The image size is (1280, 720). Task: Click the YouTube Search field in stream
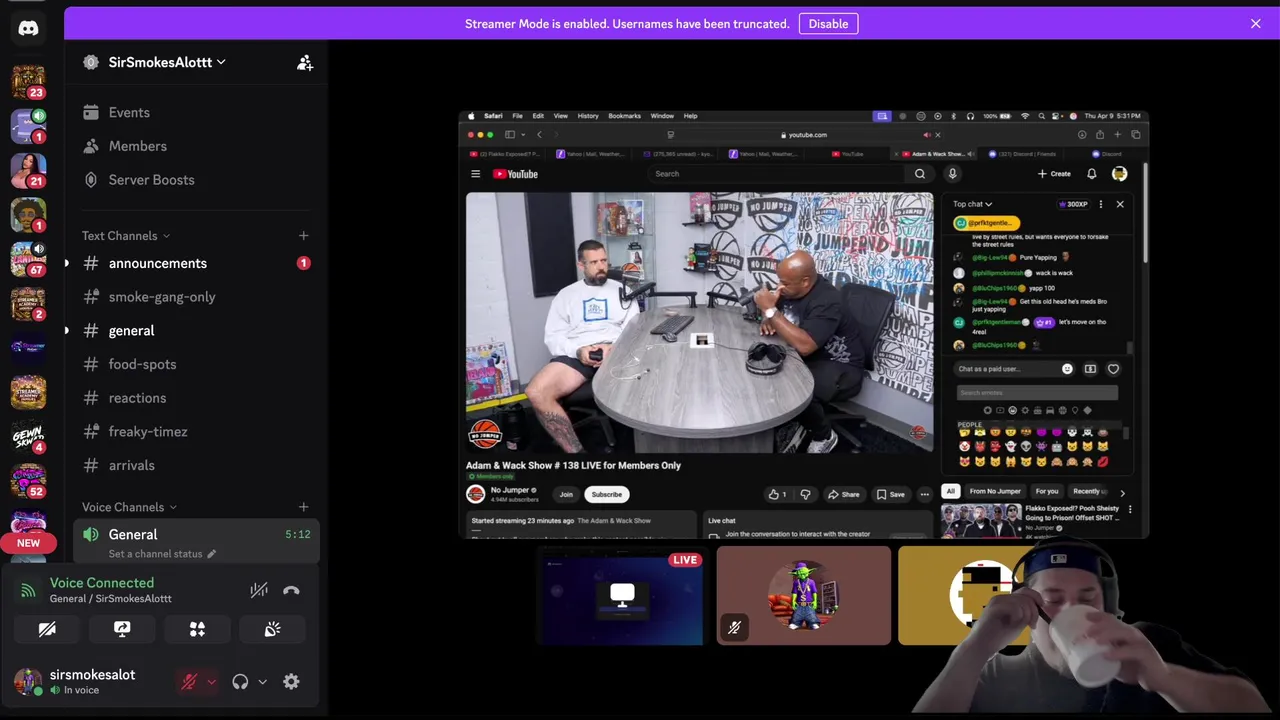point(778,174)
